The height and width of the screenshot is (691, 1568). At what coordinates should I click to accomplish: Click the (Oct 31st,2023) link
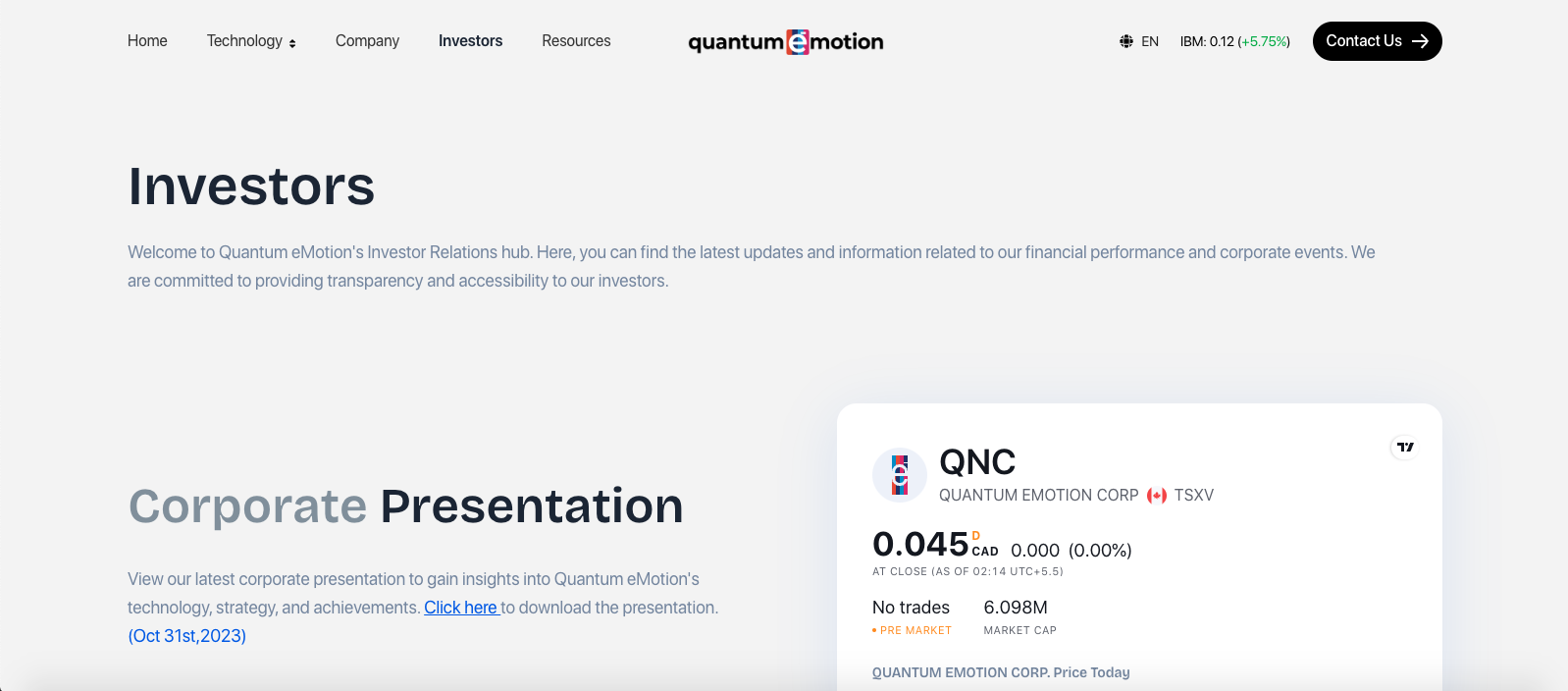[x=186, y=635]
